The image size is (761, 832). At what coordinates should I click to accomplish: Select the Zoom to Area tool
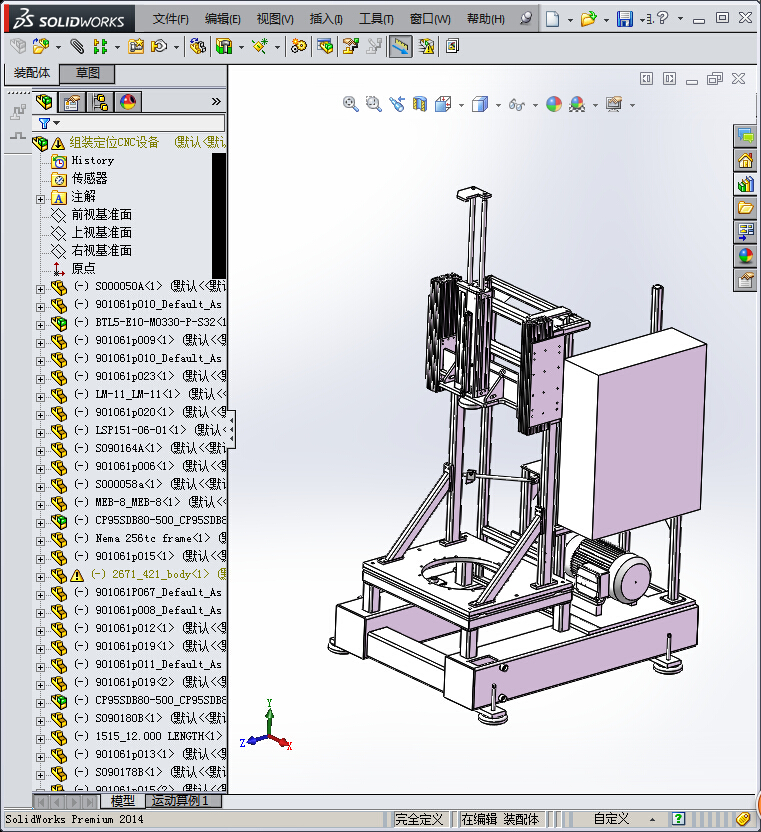point(374,104)
